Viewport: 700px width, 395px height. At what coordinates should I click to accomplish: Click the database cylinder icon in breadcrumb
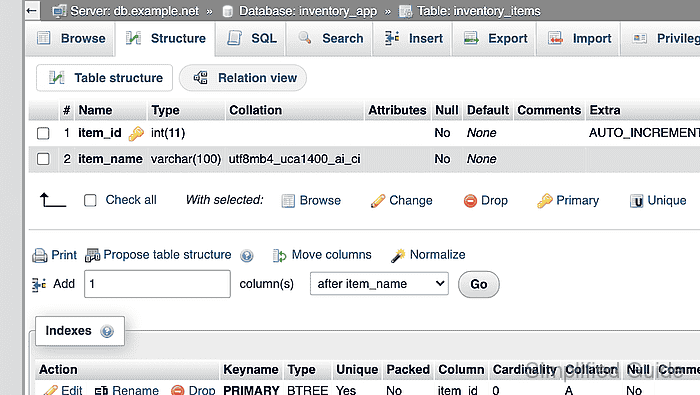pyautogui.click(x=228, y=11)
